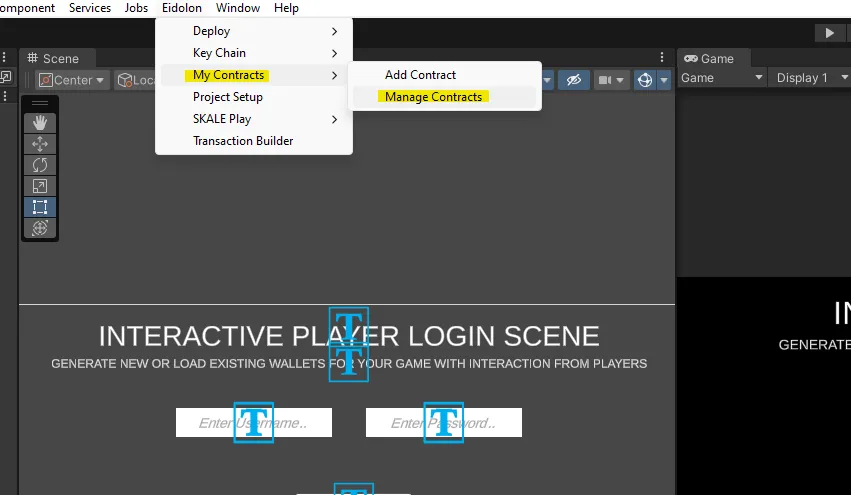Screen dimensions: 851x495
Task: Click the Enter Username input field
Action: point(253,423)
